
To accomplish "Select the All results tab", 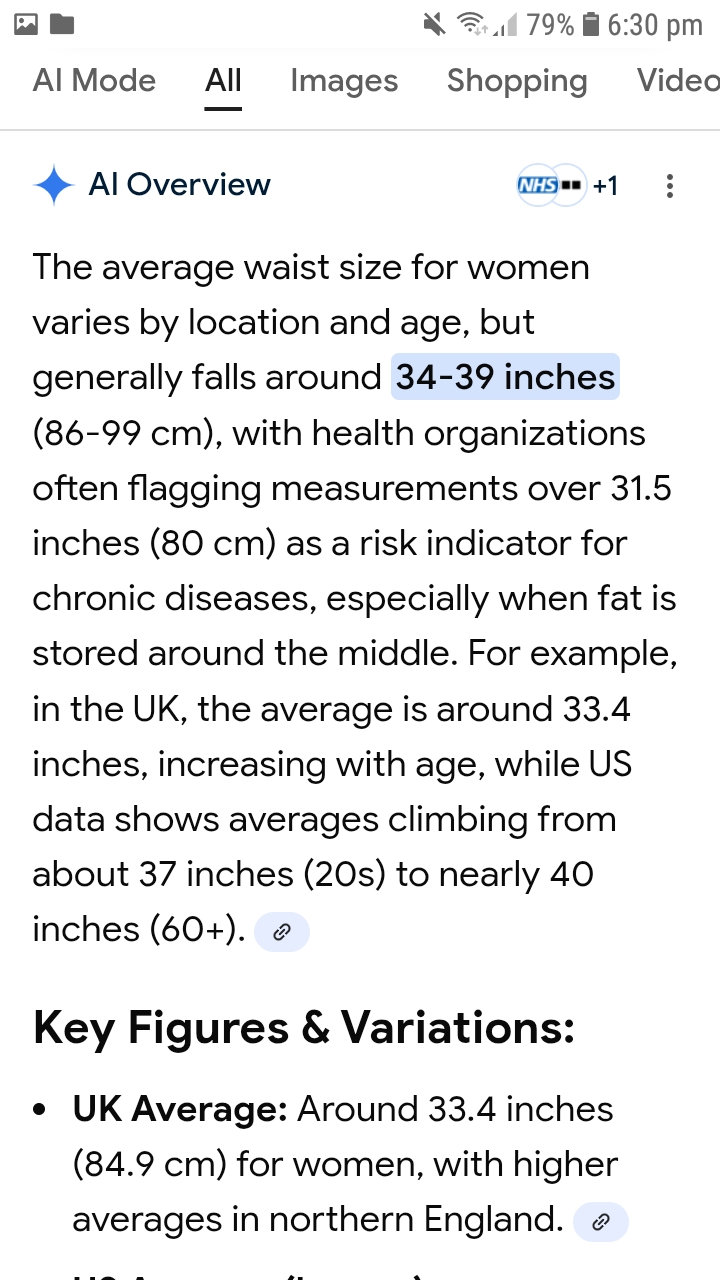I will click(223, 81).
